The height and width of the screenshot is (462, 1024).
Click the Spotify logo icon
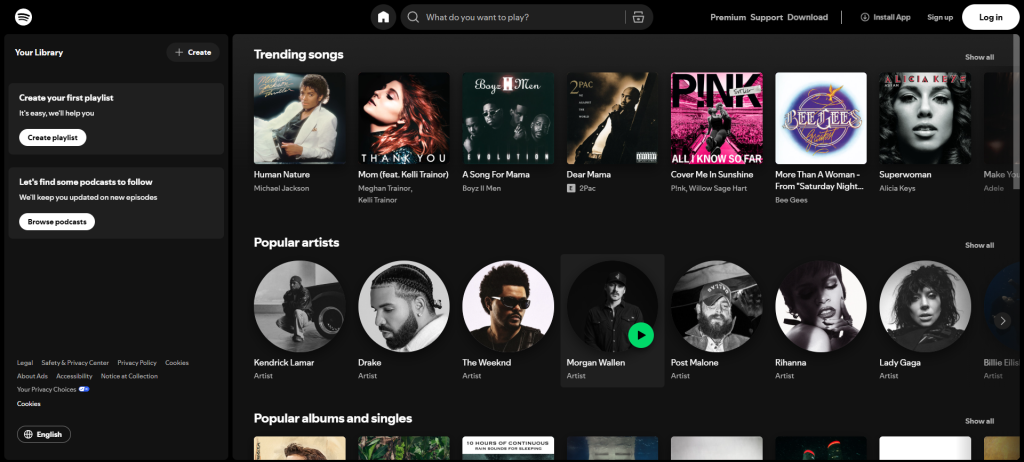(24, 17)
